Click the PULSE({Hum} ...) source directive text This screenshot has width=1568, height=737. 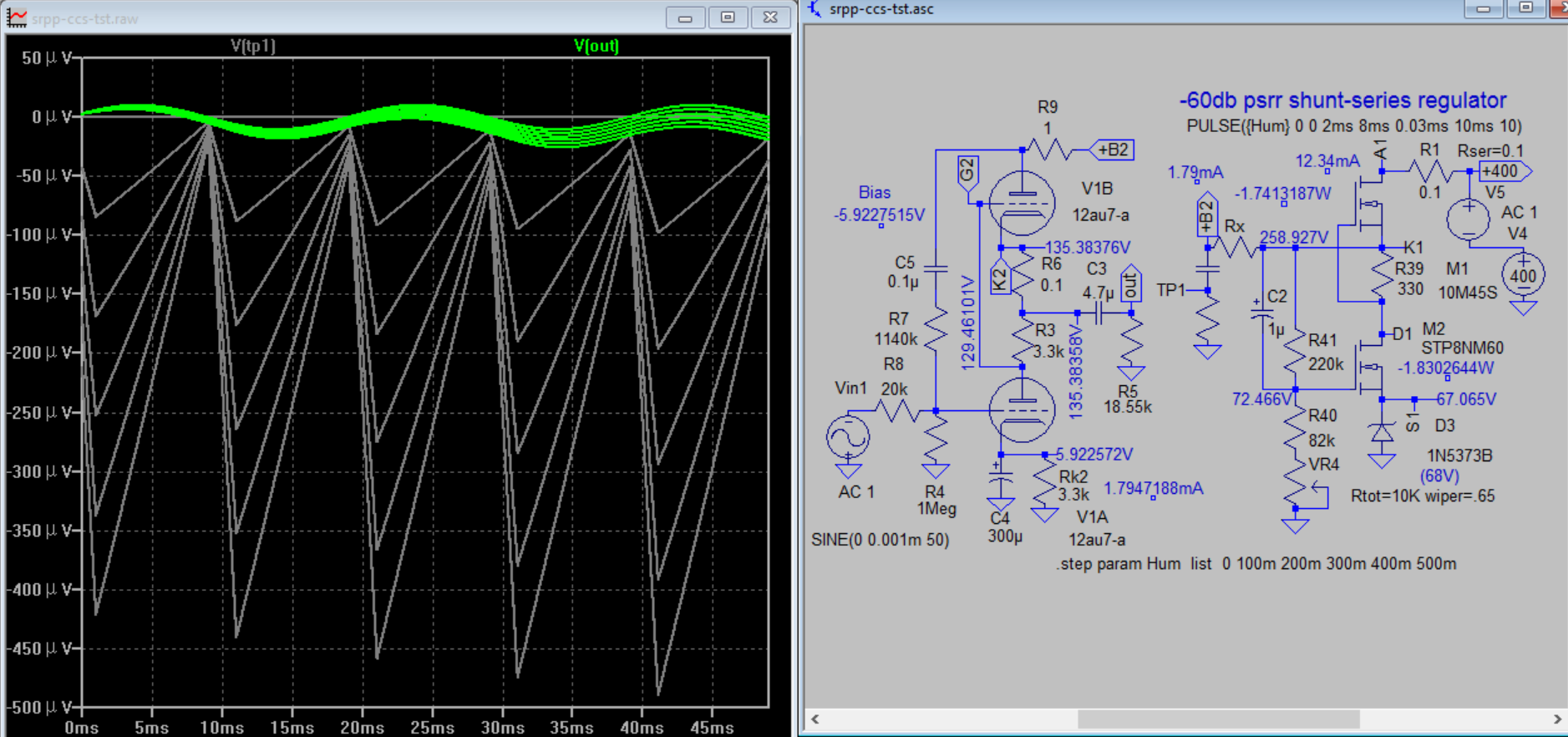coord(1354,126)
